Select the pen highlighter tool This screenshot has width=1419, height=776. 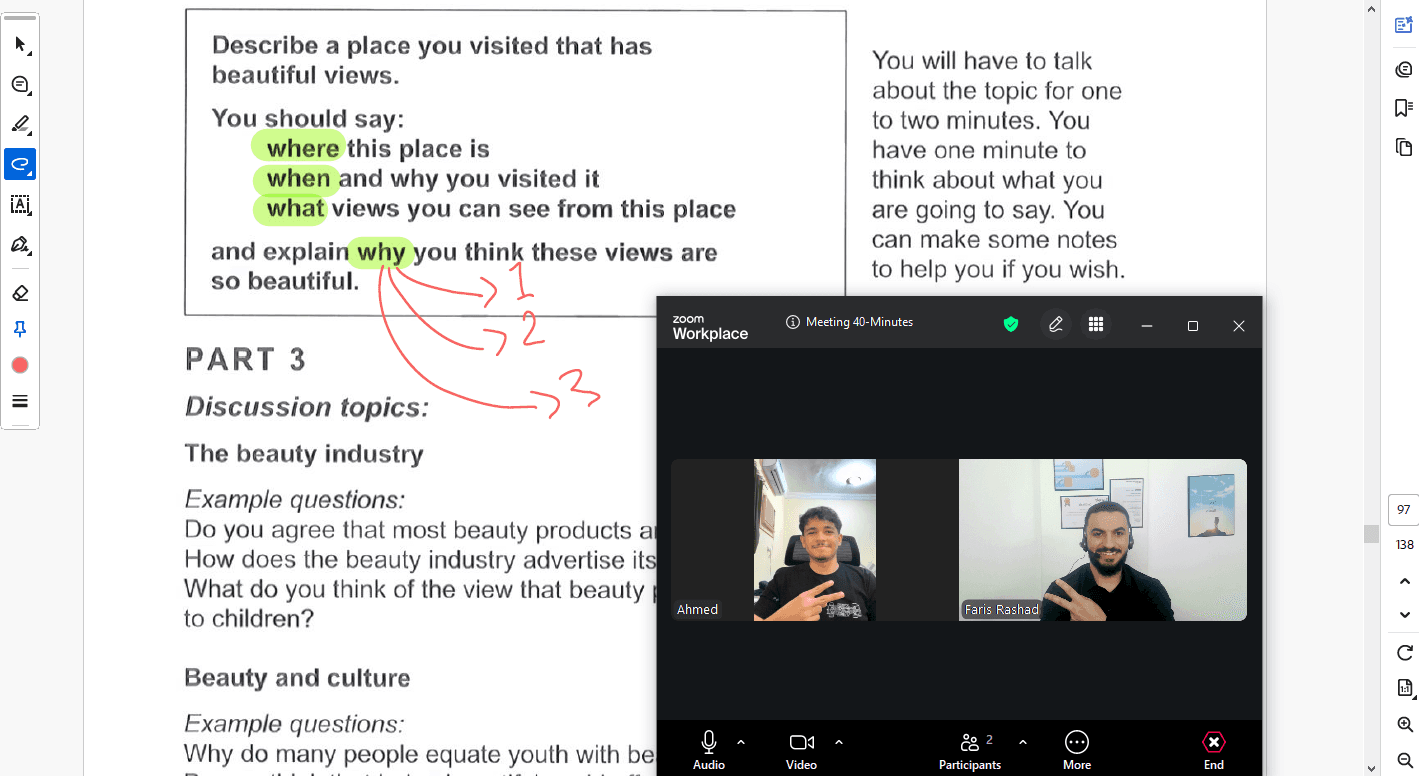pos(20,124)
